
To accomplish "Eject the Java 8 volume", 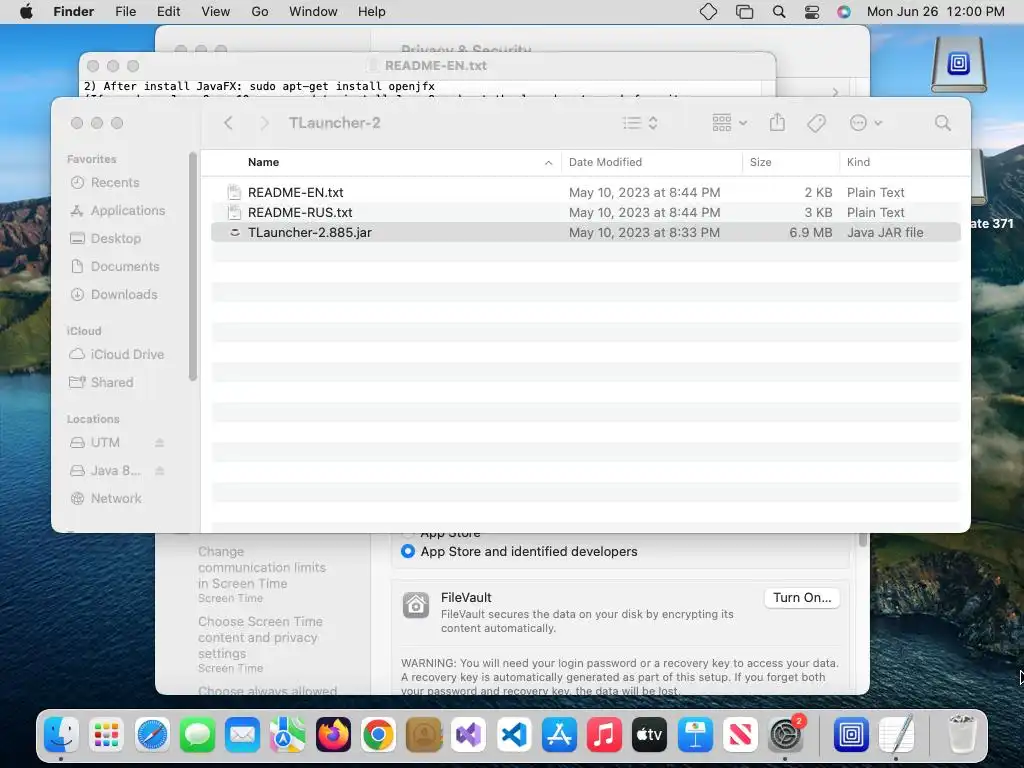I will point(159,471).
